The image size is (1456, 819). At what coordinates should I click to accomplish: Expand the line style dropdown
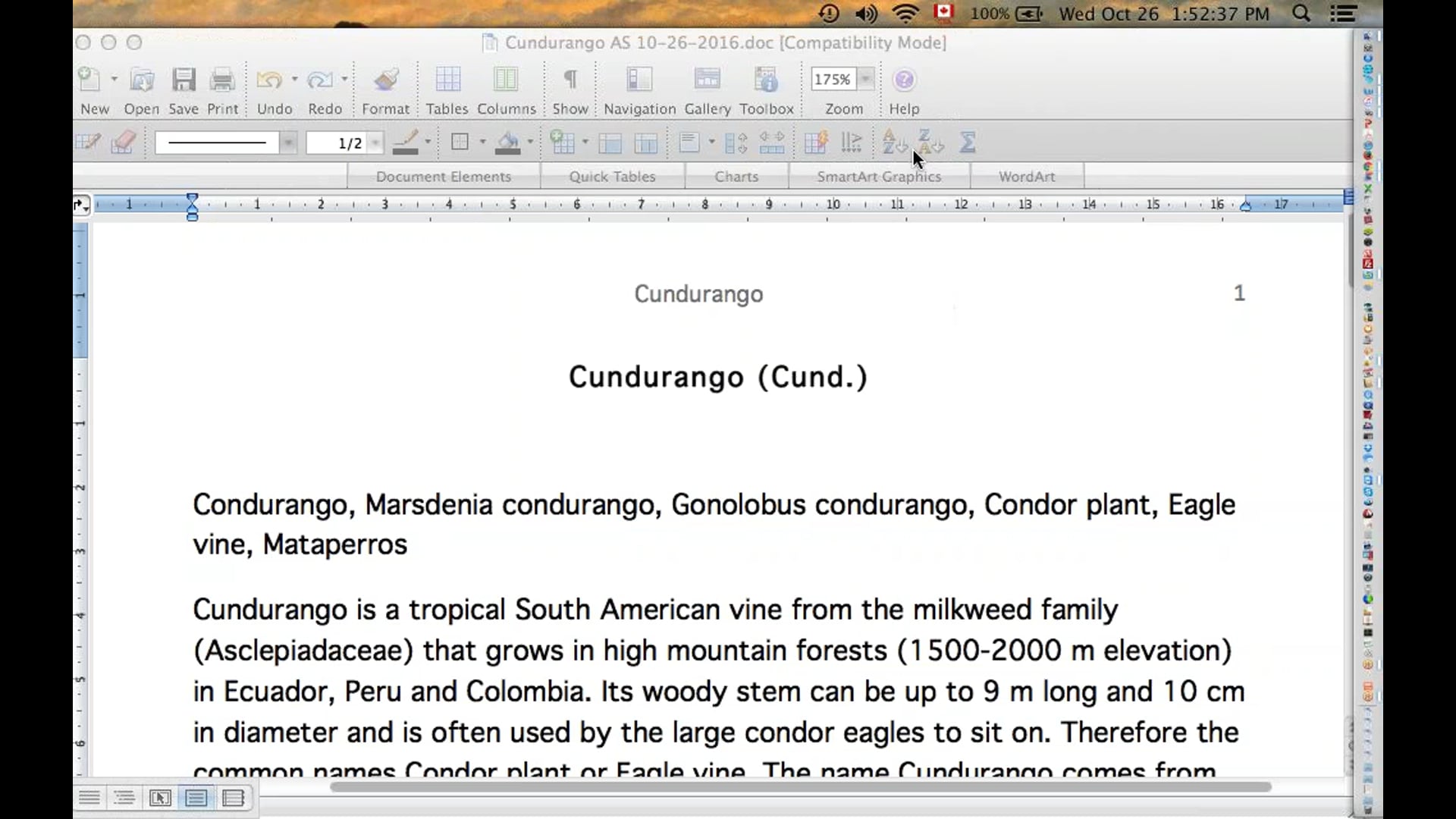coord(288,143)
